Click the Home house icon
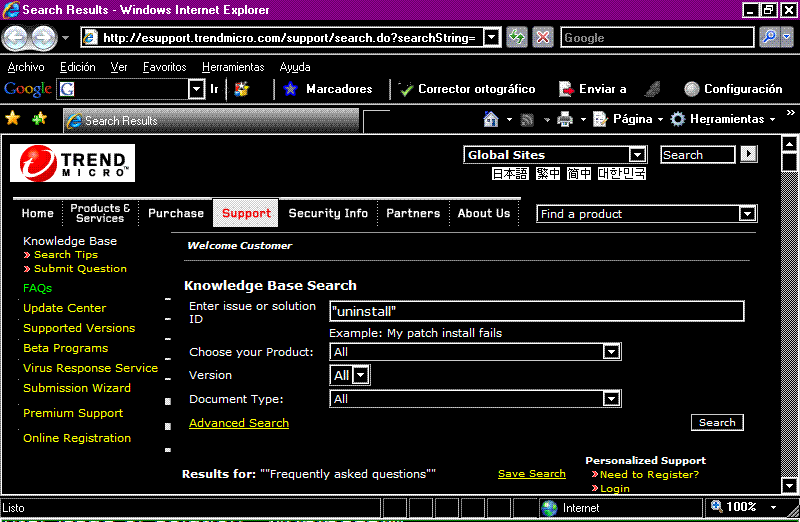The height and width of the screenshot is (522, 800). click(490, 119)
